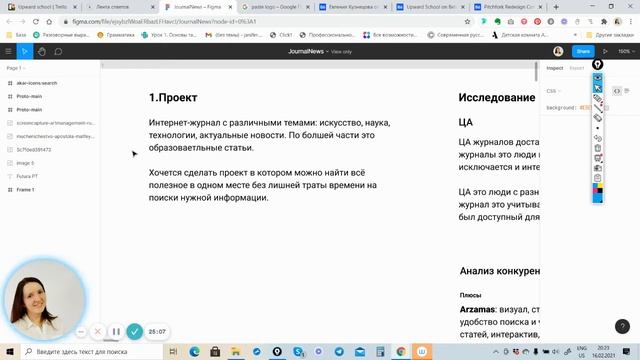
Task: Open the Figma main menu hamburger
Action: coord(8,51)
